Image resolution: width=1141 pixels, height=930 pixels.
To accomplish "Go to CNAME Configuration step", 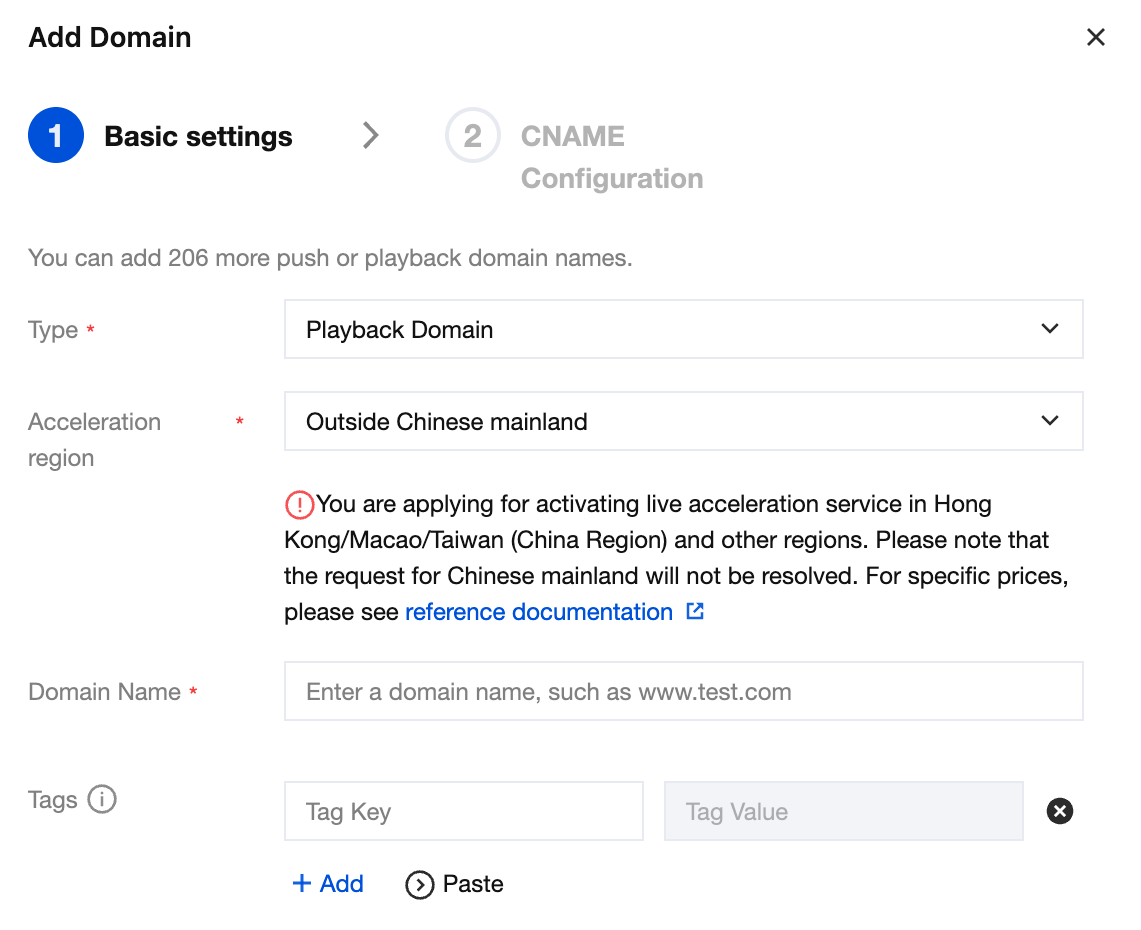I will [611, 157].
